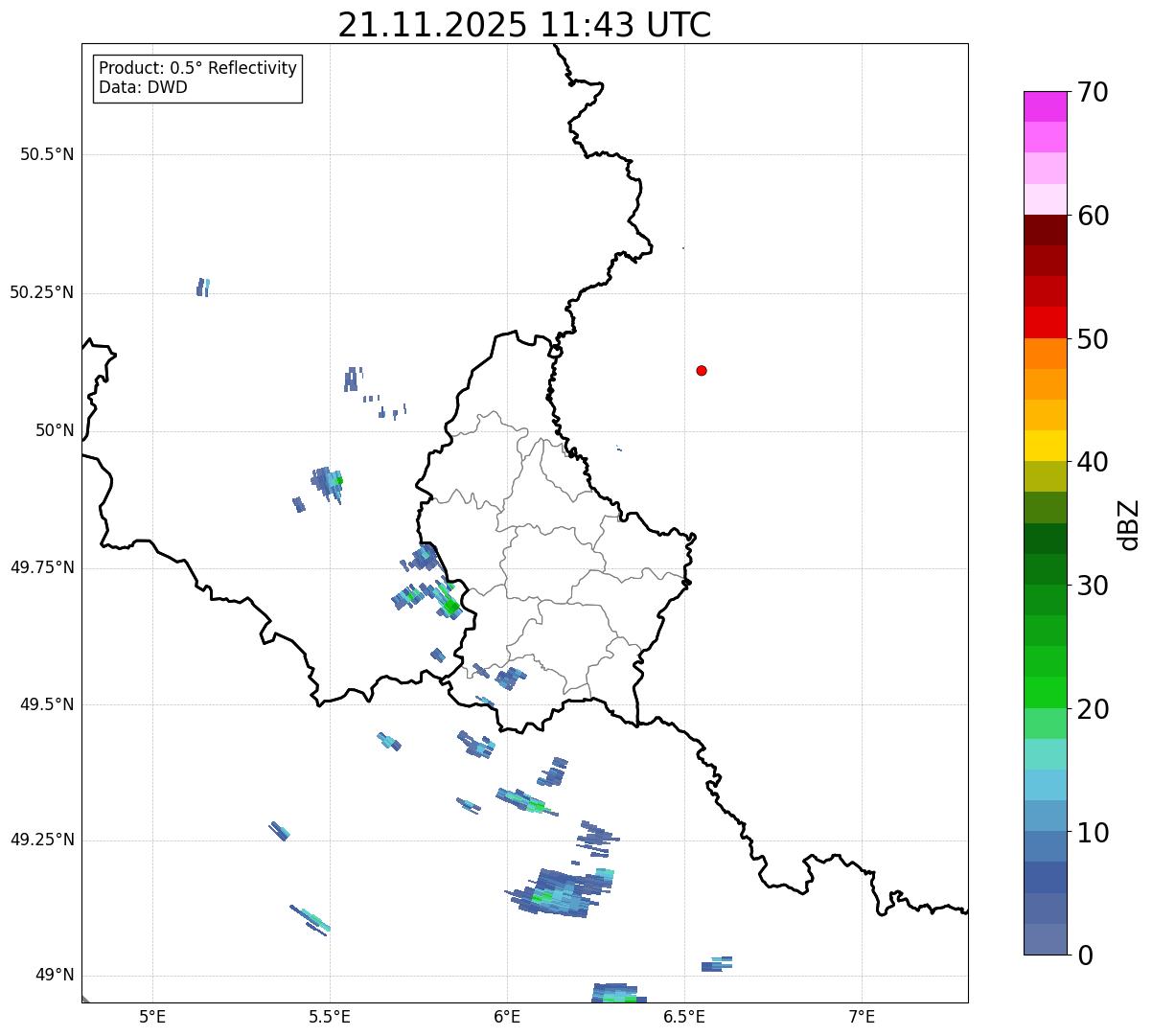Click the orange colorbar swatch below 50

(x=1046, y=354)
